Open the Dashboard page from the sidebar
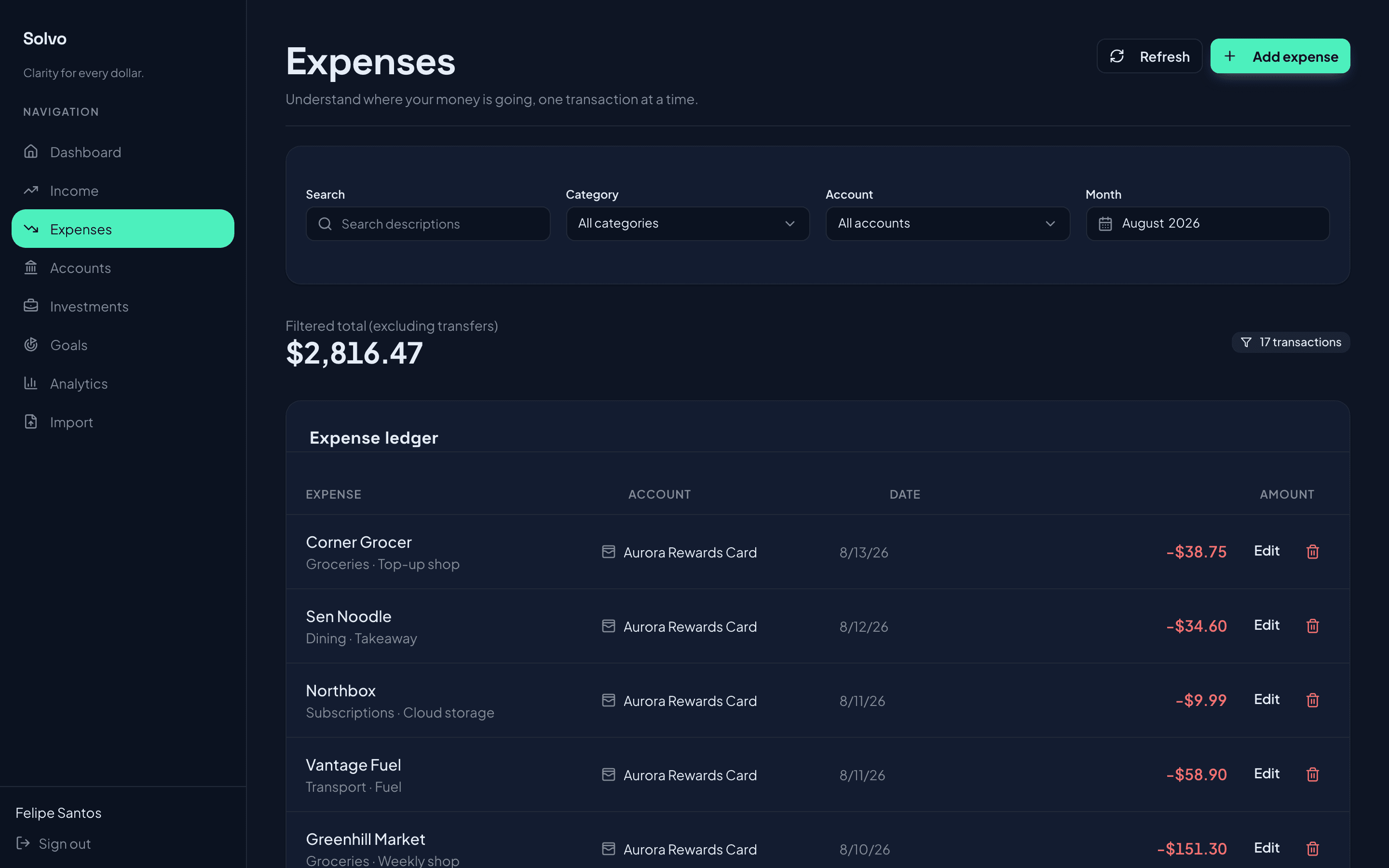The height and width of the screenshot is (868, 1389). pos(123,151)
